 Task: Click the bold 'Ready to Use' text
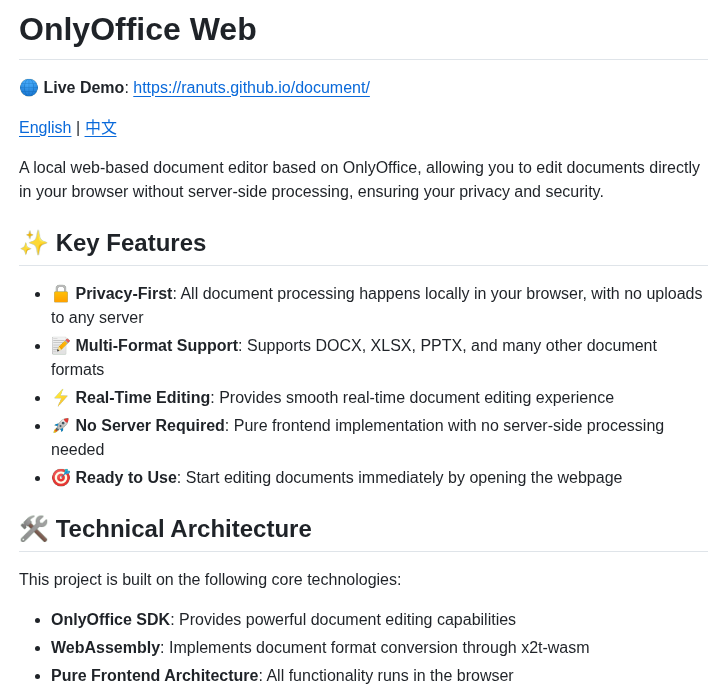tap(126, 477)
